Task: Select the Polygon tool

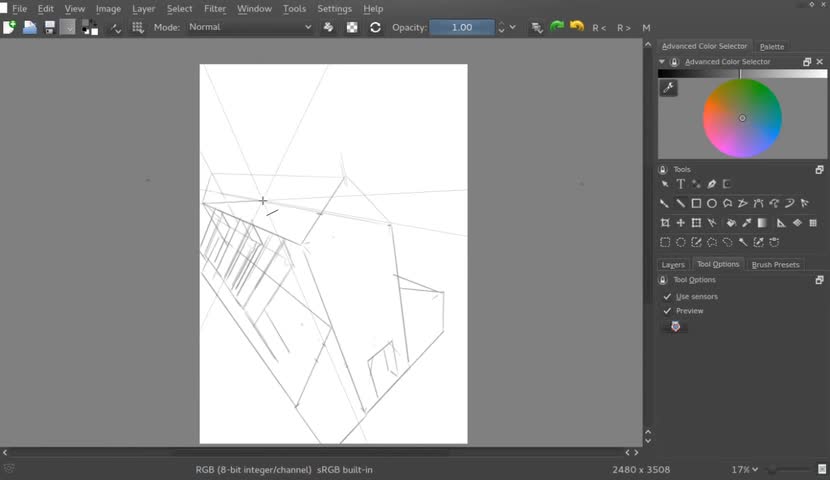Action: click(x=727, y=203)
